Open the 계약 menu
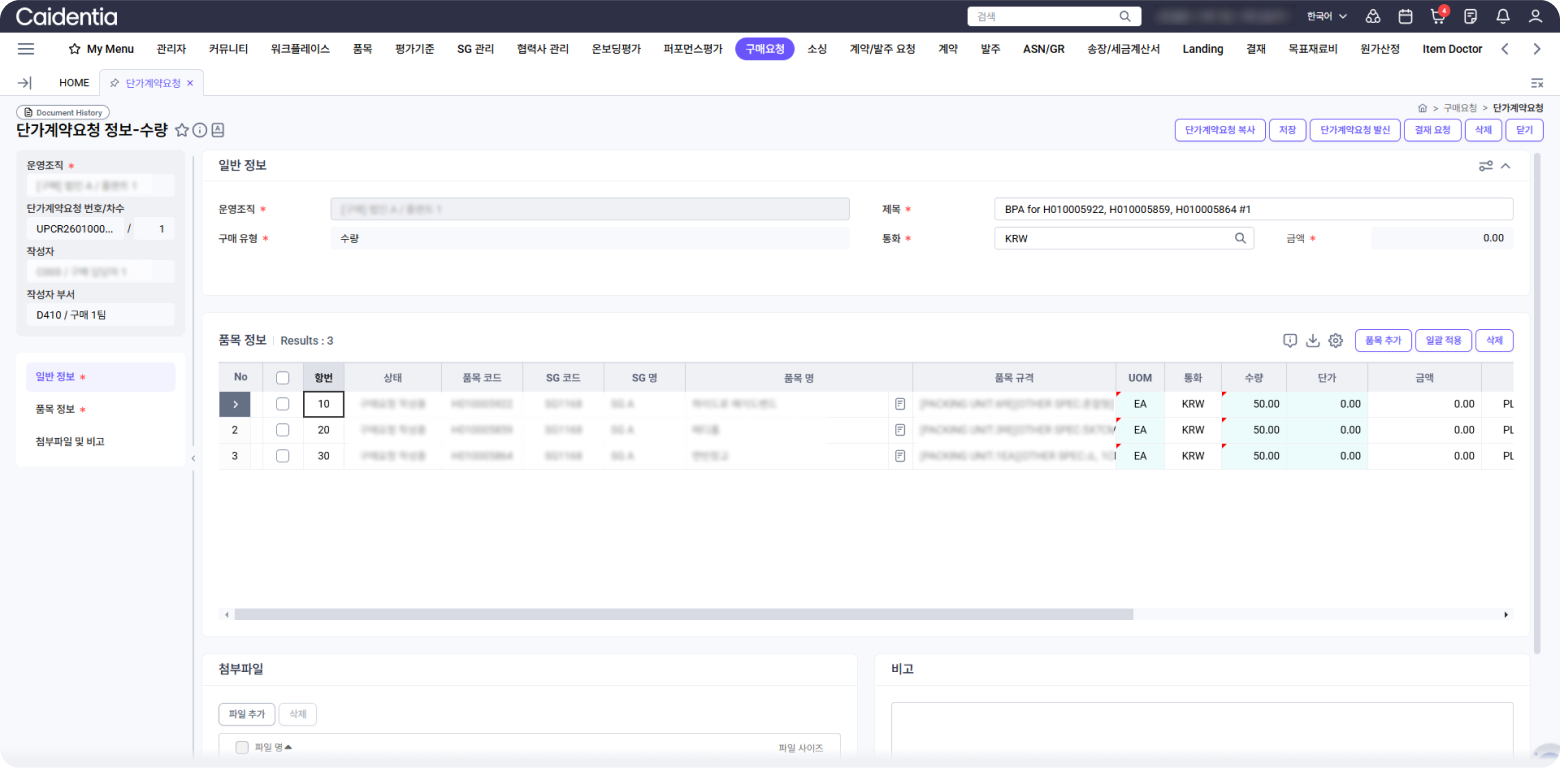 click(948, 49)
